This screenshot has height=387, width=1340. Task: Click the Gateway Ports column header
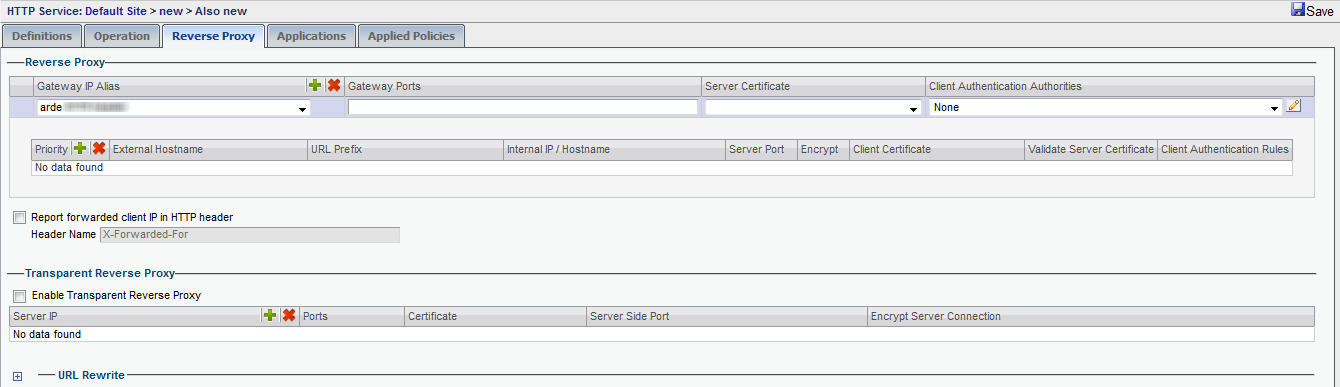point(384,86)
